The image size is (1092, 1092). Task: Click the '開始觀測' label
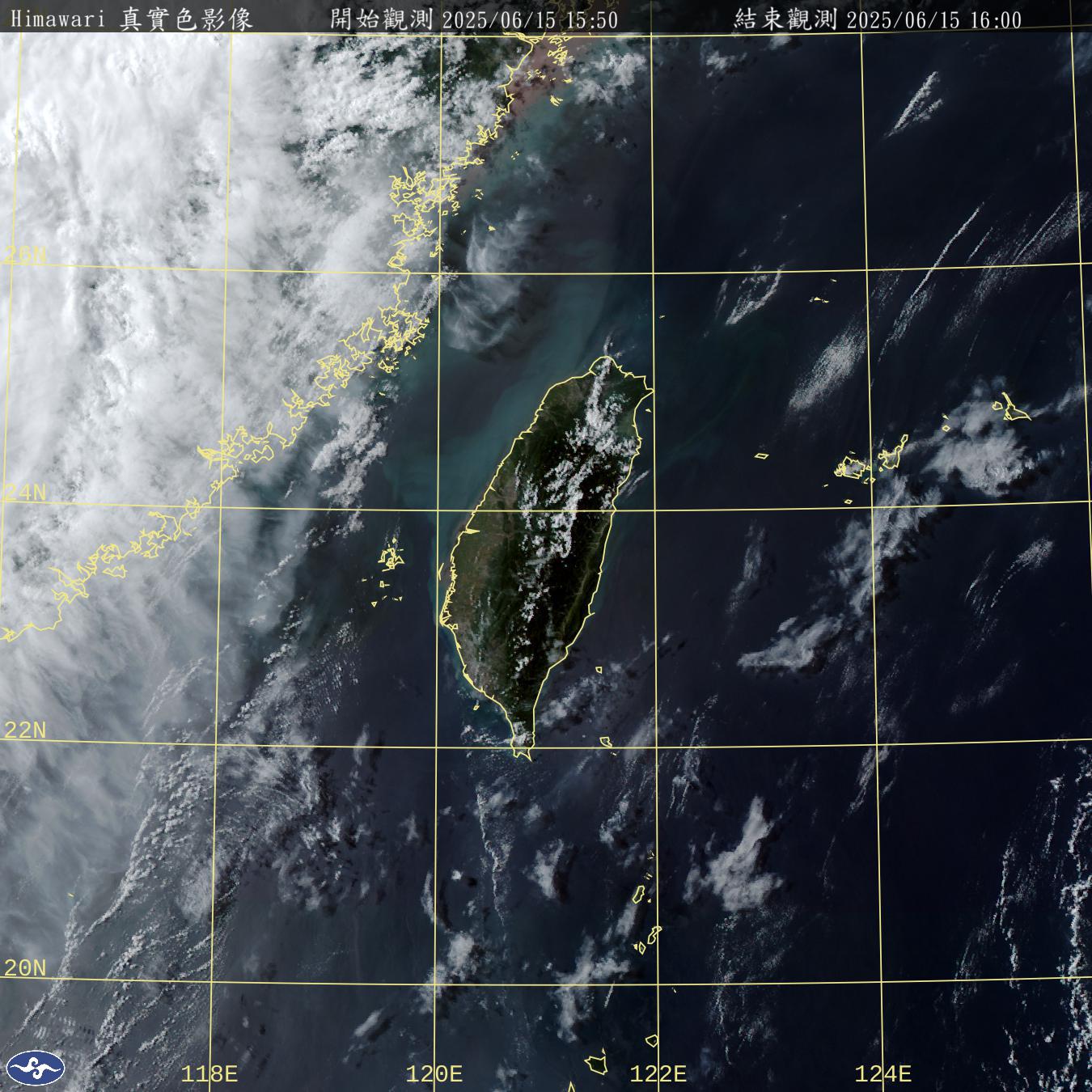click(x=383, y=19)
